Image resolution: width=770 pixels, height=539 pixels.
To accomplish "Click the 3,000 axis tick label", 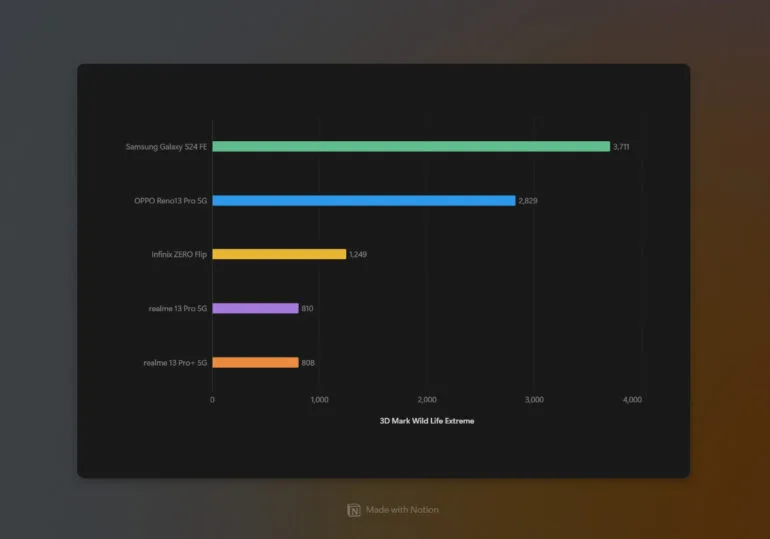I will [534, 400].
